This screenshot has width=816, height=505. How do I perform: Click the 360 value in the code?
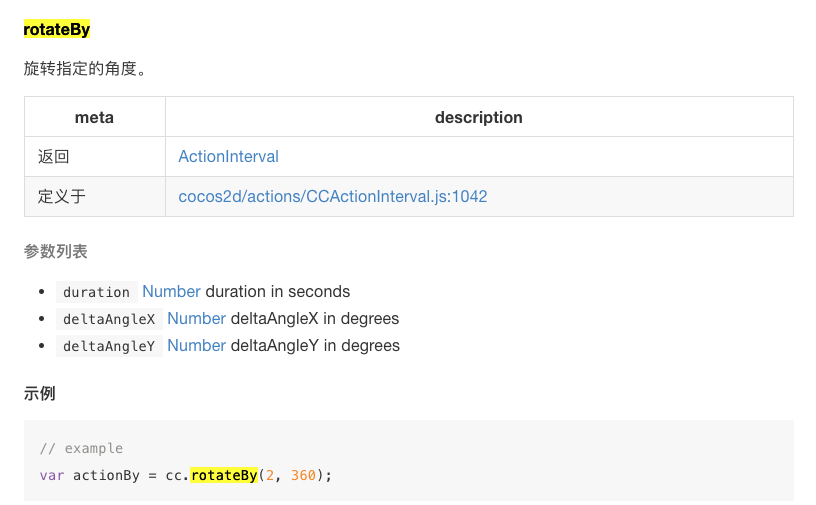coord(303,475)
